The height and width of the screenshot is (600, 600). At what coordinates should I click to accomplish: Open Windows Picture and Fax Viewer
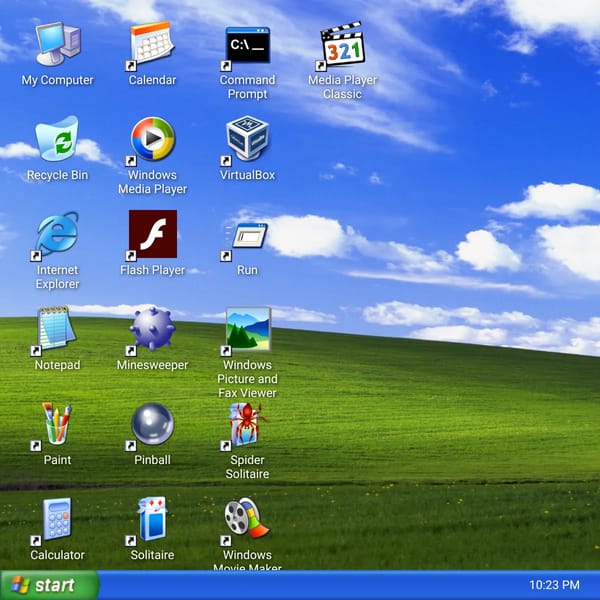(248, 329)
